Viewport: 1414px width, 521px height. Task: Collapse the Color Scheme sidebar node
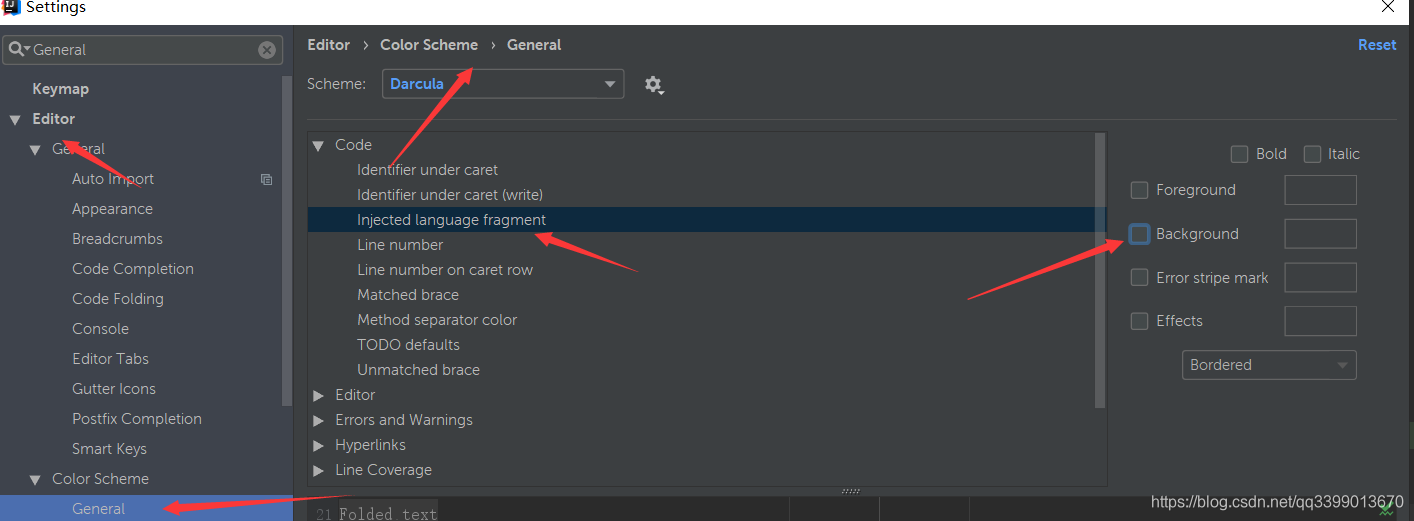[x=35, y=480]
